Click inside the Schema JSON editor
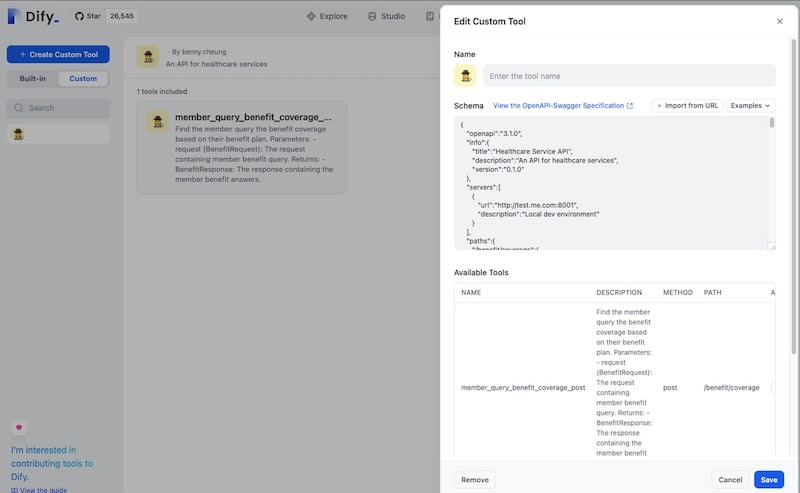800x493 pixels. click(611, 183)
